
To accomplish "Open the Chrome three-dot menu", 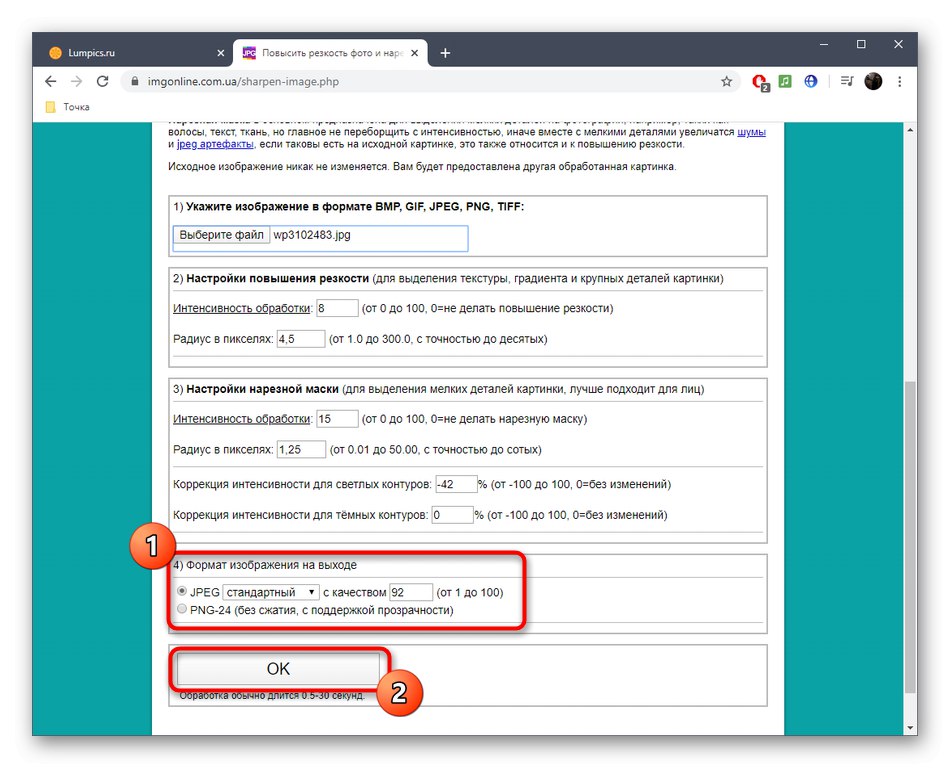I will coord(899,82).
